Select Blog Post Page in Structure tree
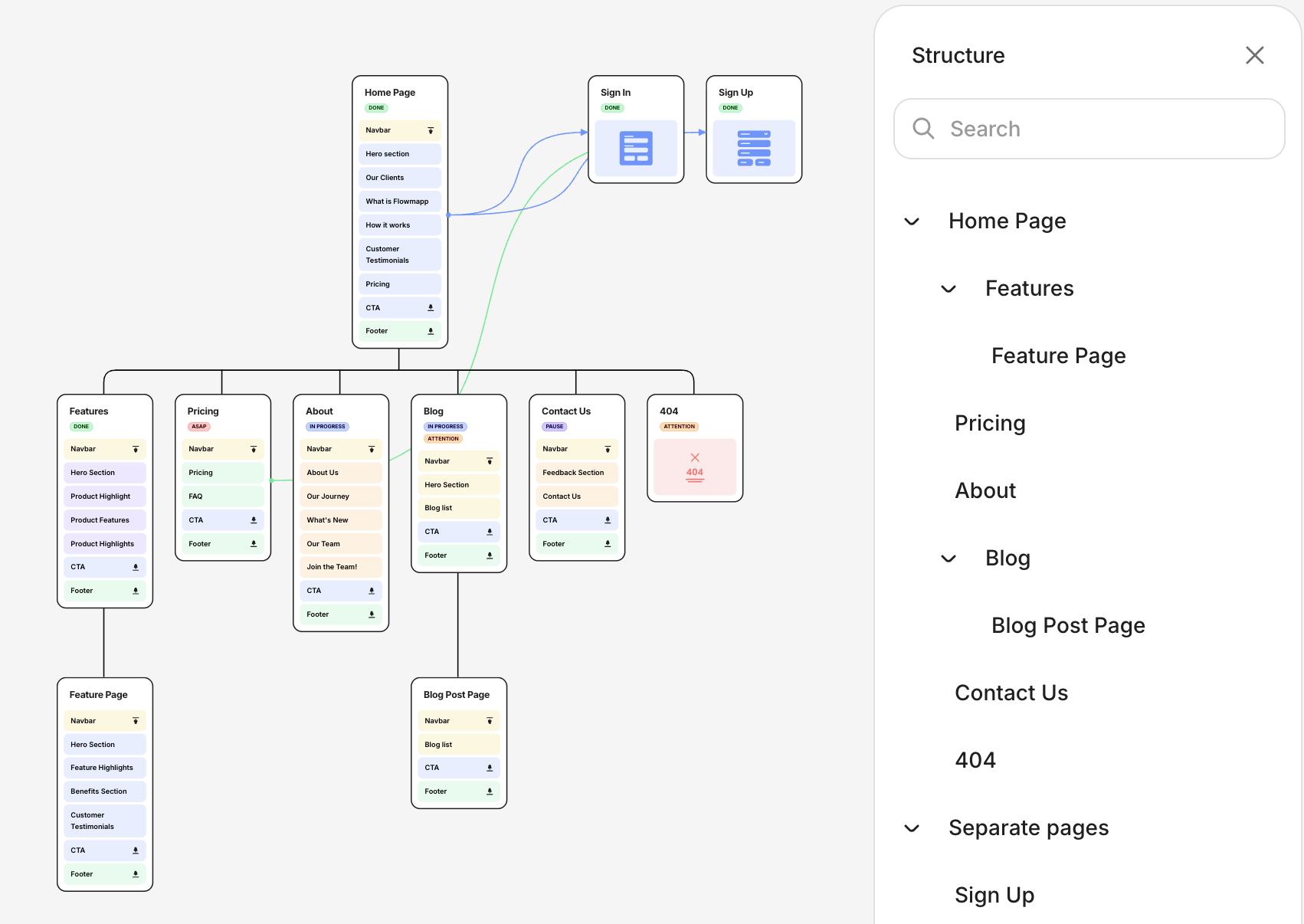 pyautogui.click(x=1068, y=626)
